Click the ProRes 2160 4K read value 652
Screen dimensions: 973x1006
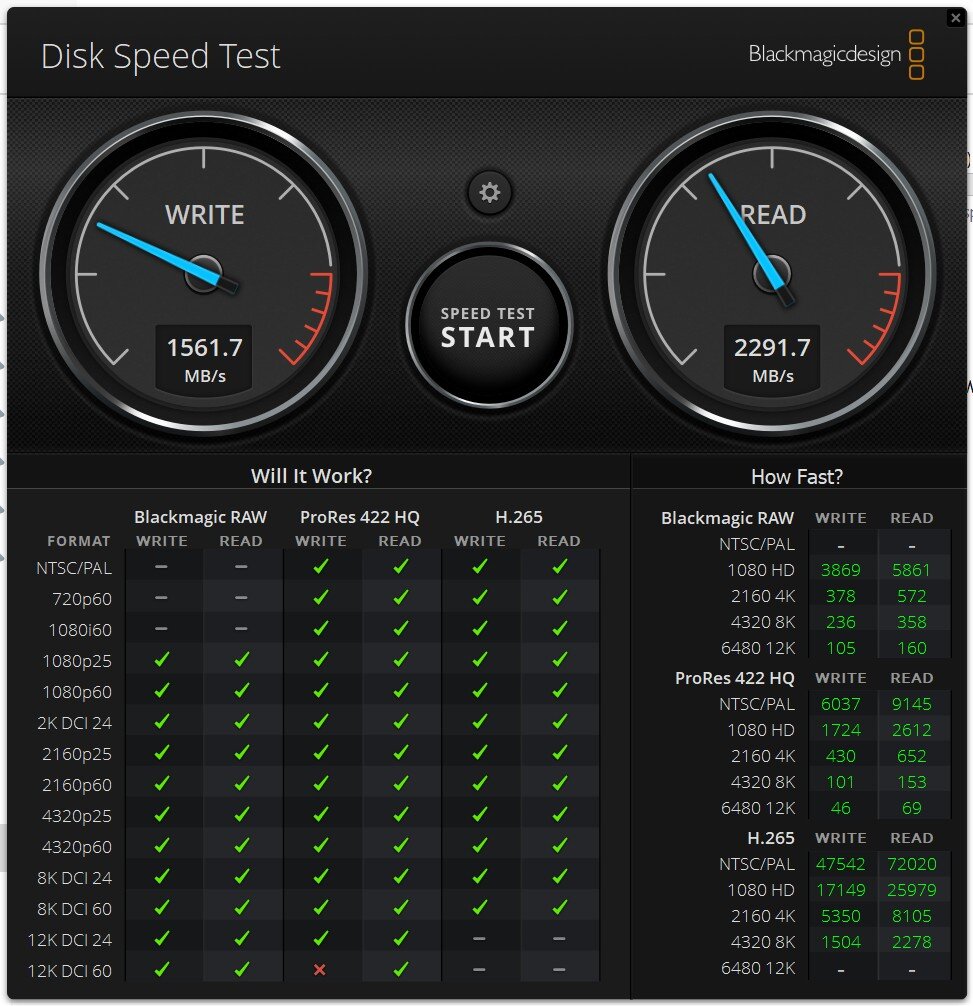[x=911, y=756]
